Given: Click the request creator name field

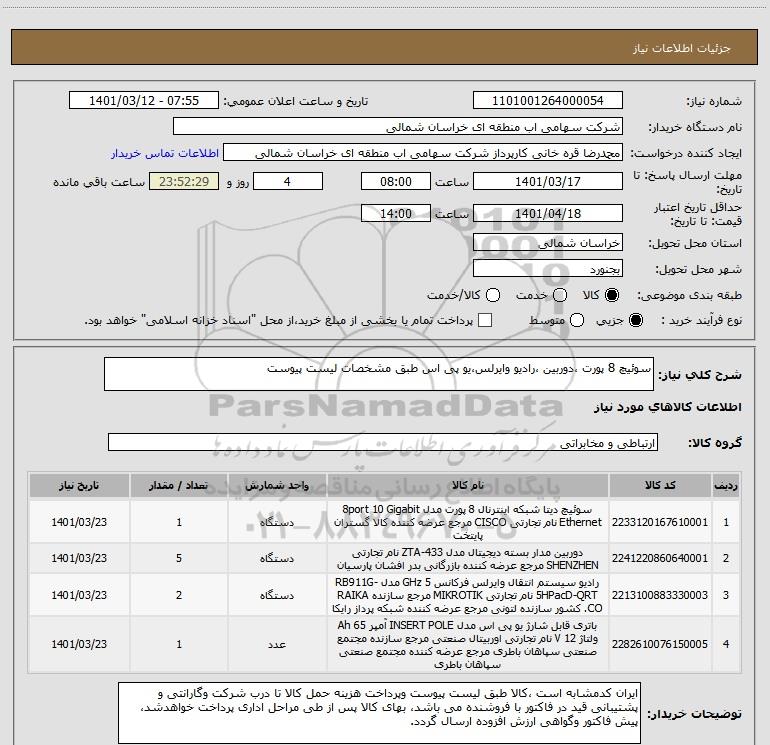Looking at the screenshot, I should [423, 153].
